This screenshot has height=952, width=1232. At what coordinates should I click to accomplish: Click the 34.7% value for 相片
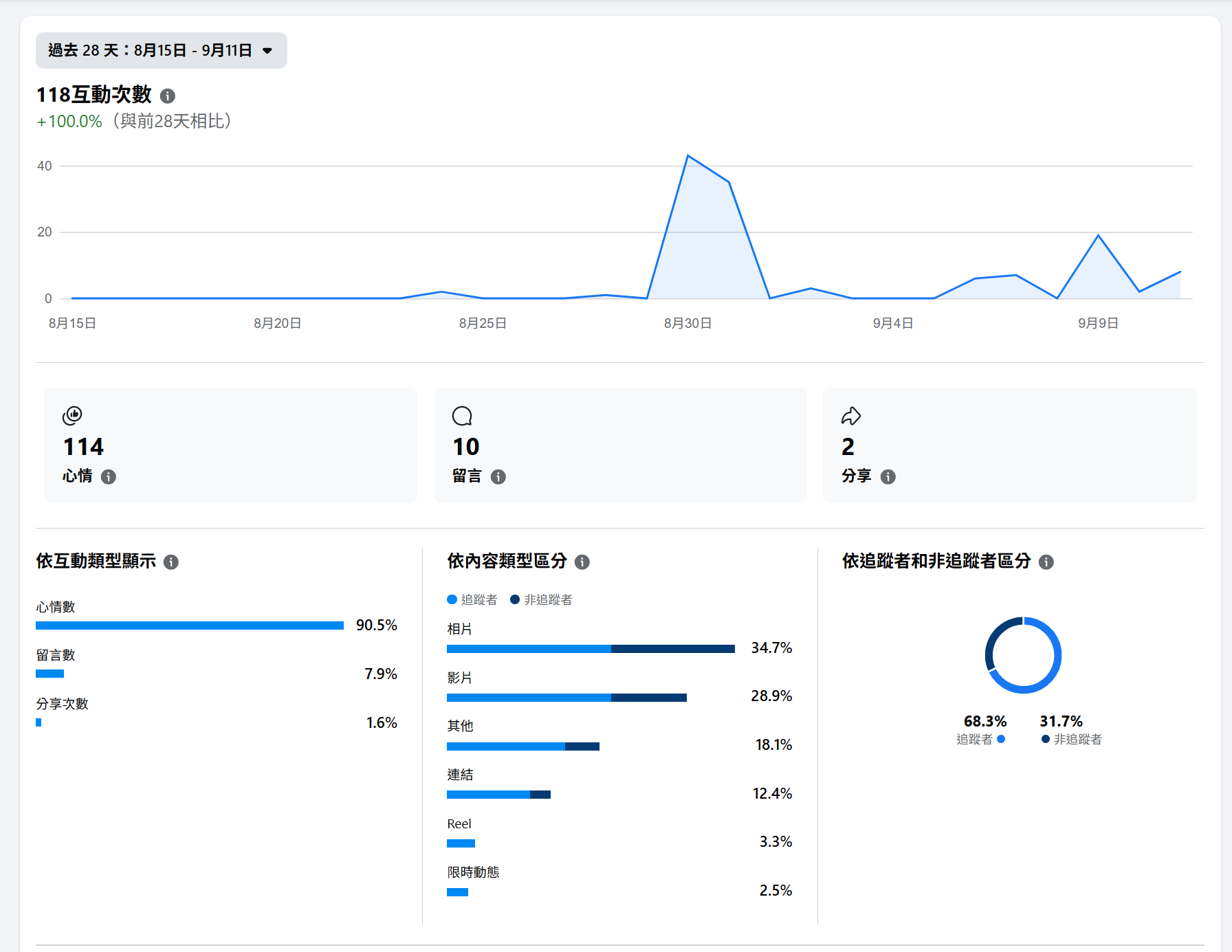[x=771, y=647]
